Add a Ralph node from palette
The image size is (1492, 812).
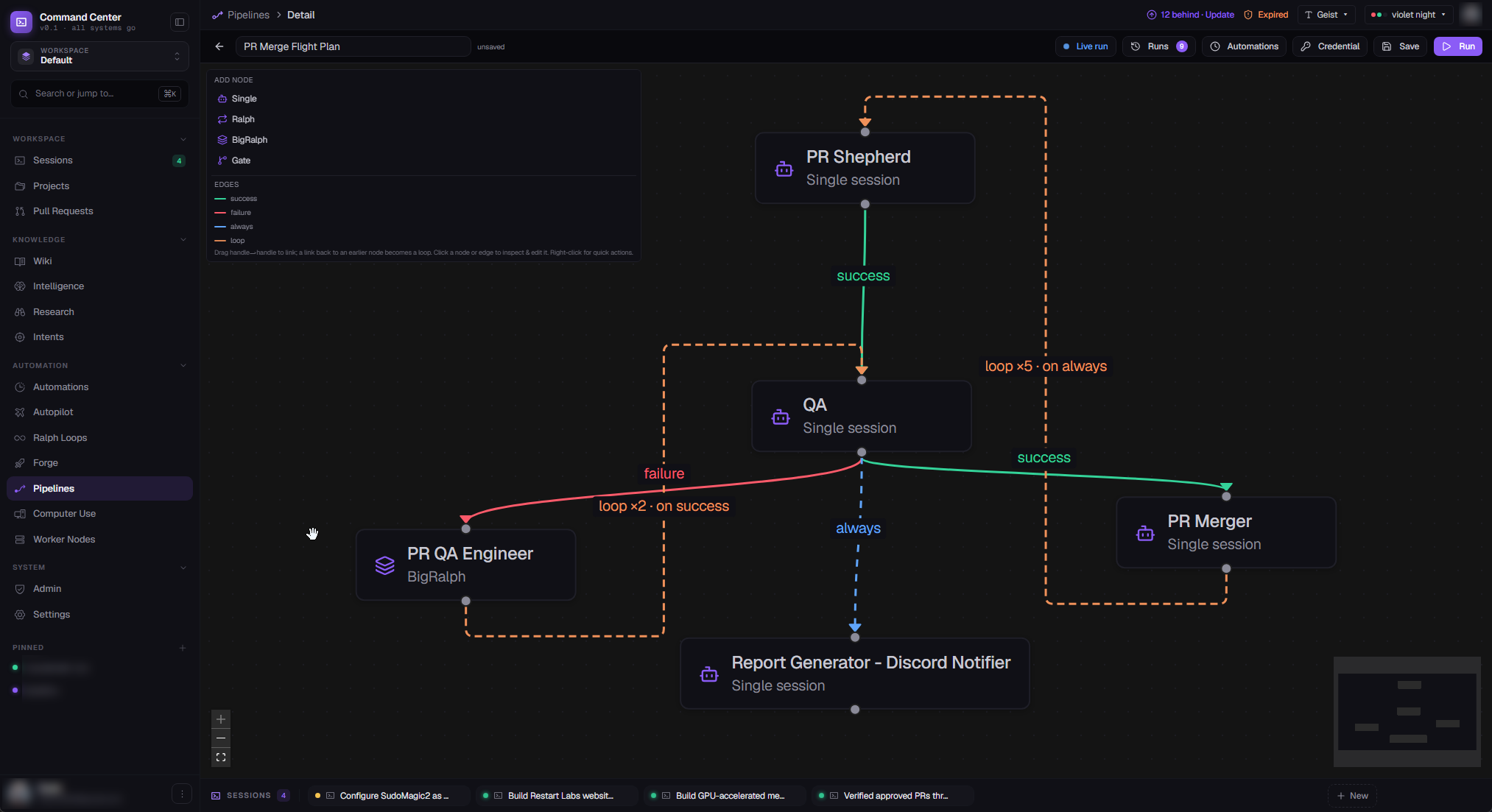point(236,119)
